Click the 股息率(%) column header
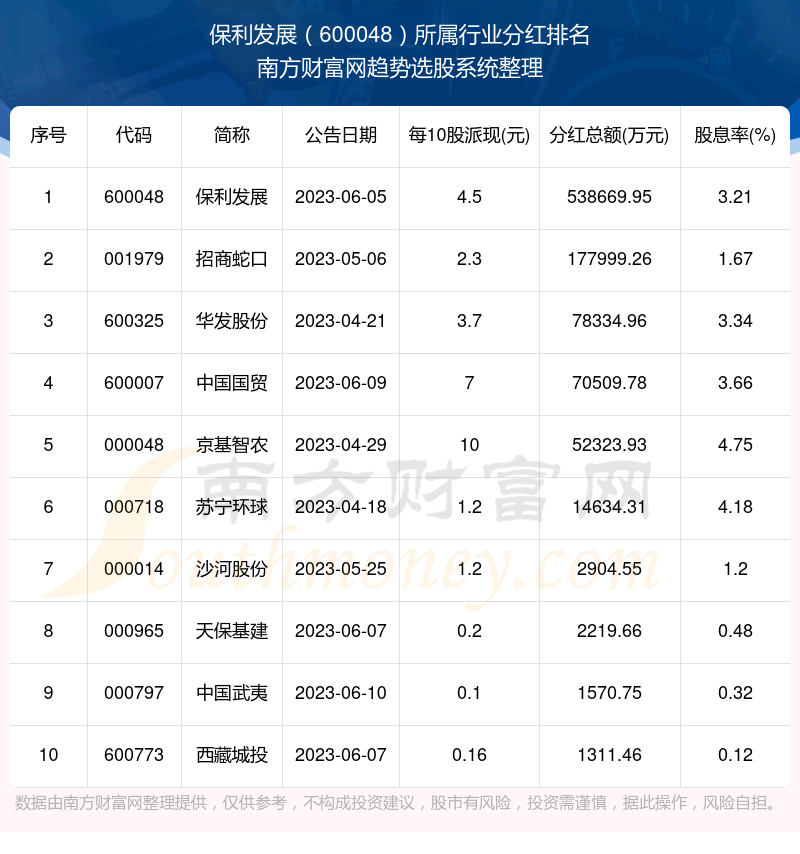800x854 pixels. pos(735,136)
